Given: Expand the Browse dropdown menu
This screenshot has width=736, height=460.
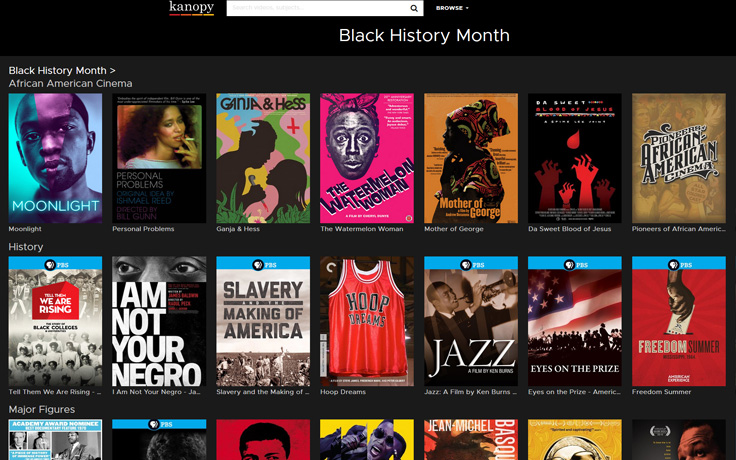Looking at the screenshot, I should pos(452,8).
